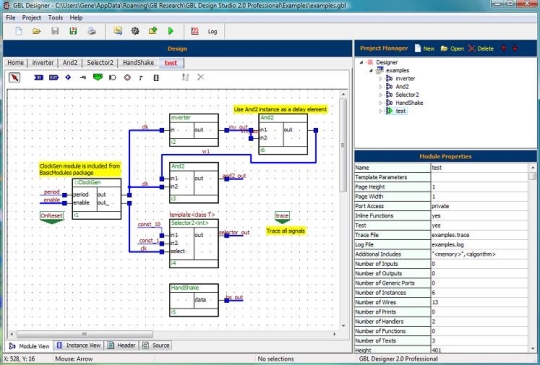Expand the inverter node in project tree
This screenshot has width=540, height=365.
(381, 79)
